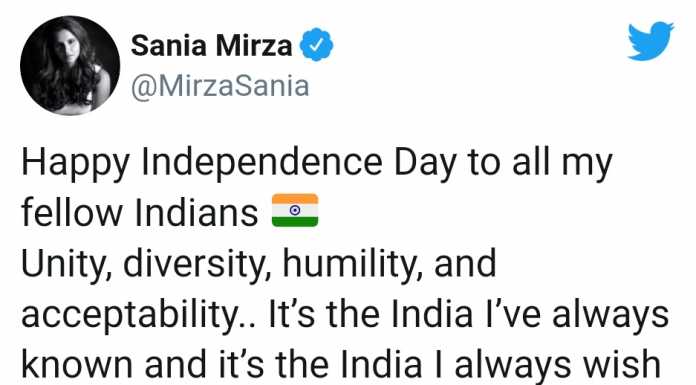Select the word Mirza in the display name
Viewport: 696px width, 385px height.
pos(254,45)
